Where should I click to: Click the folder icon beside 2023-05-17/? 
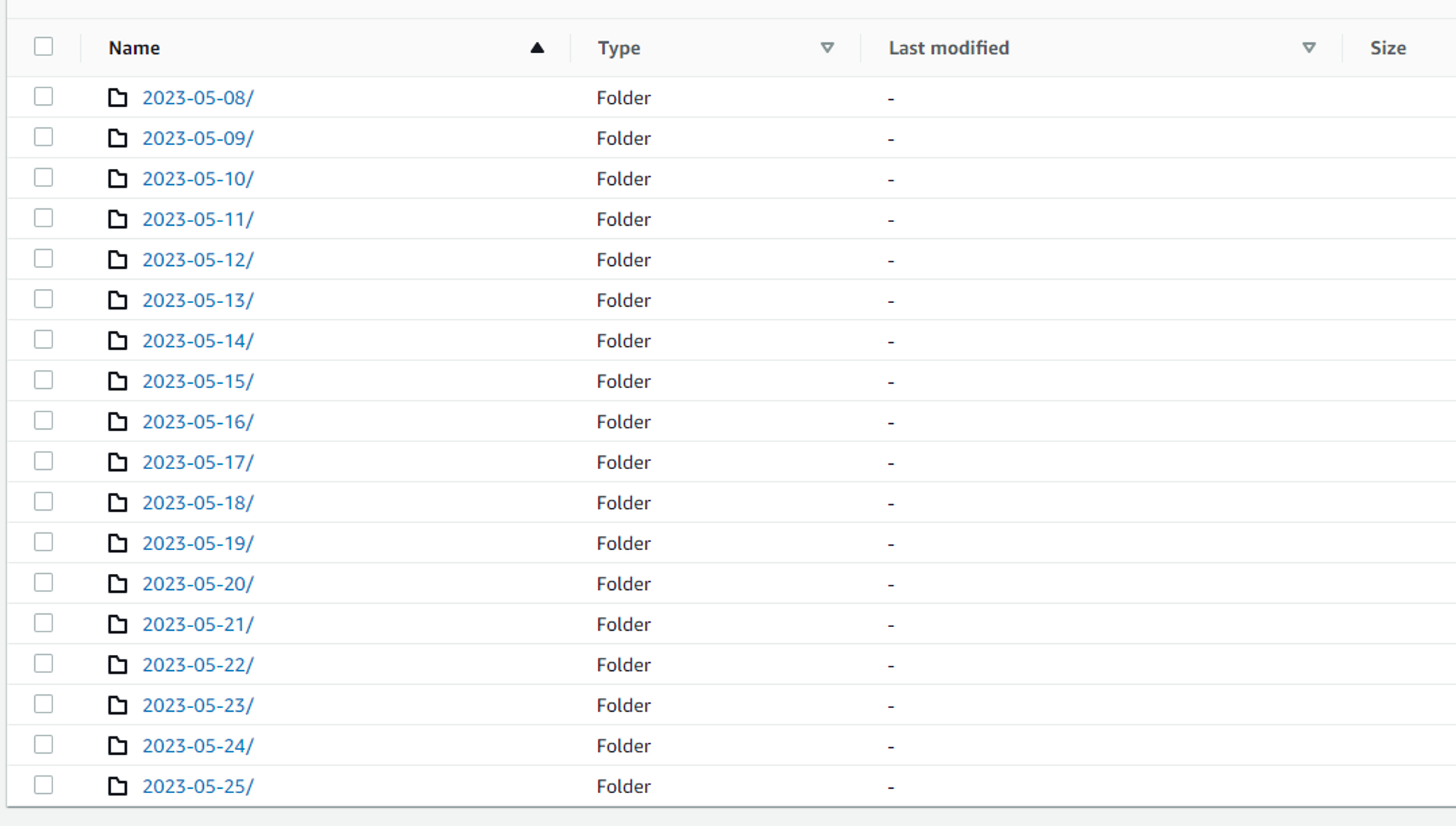[117, 463]
